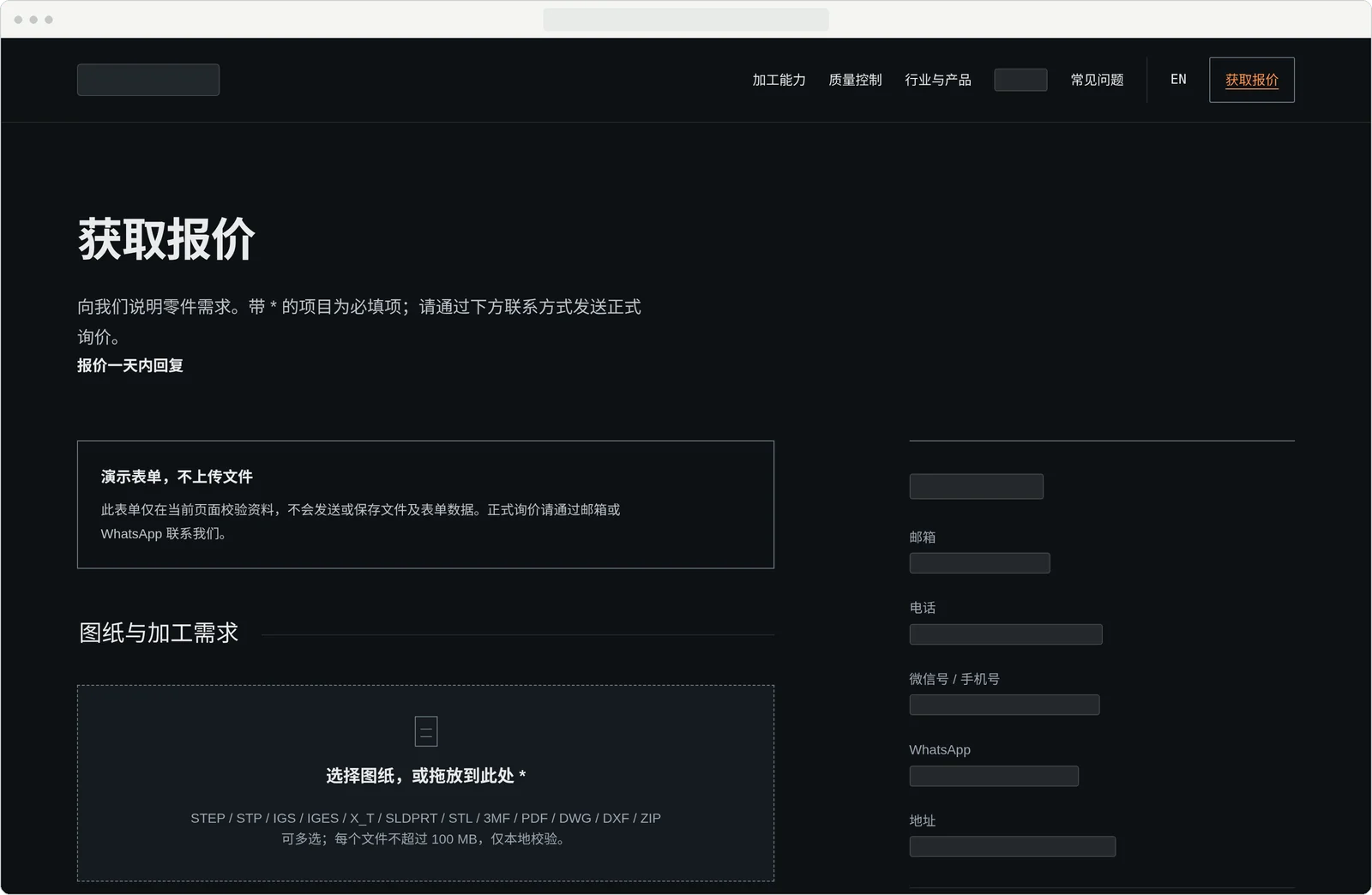Click the 报价一天内回复 text
The image size is (1372, 895).
point(130,365)
